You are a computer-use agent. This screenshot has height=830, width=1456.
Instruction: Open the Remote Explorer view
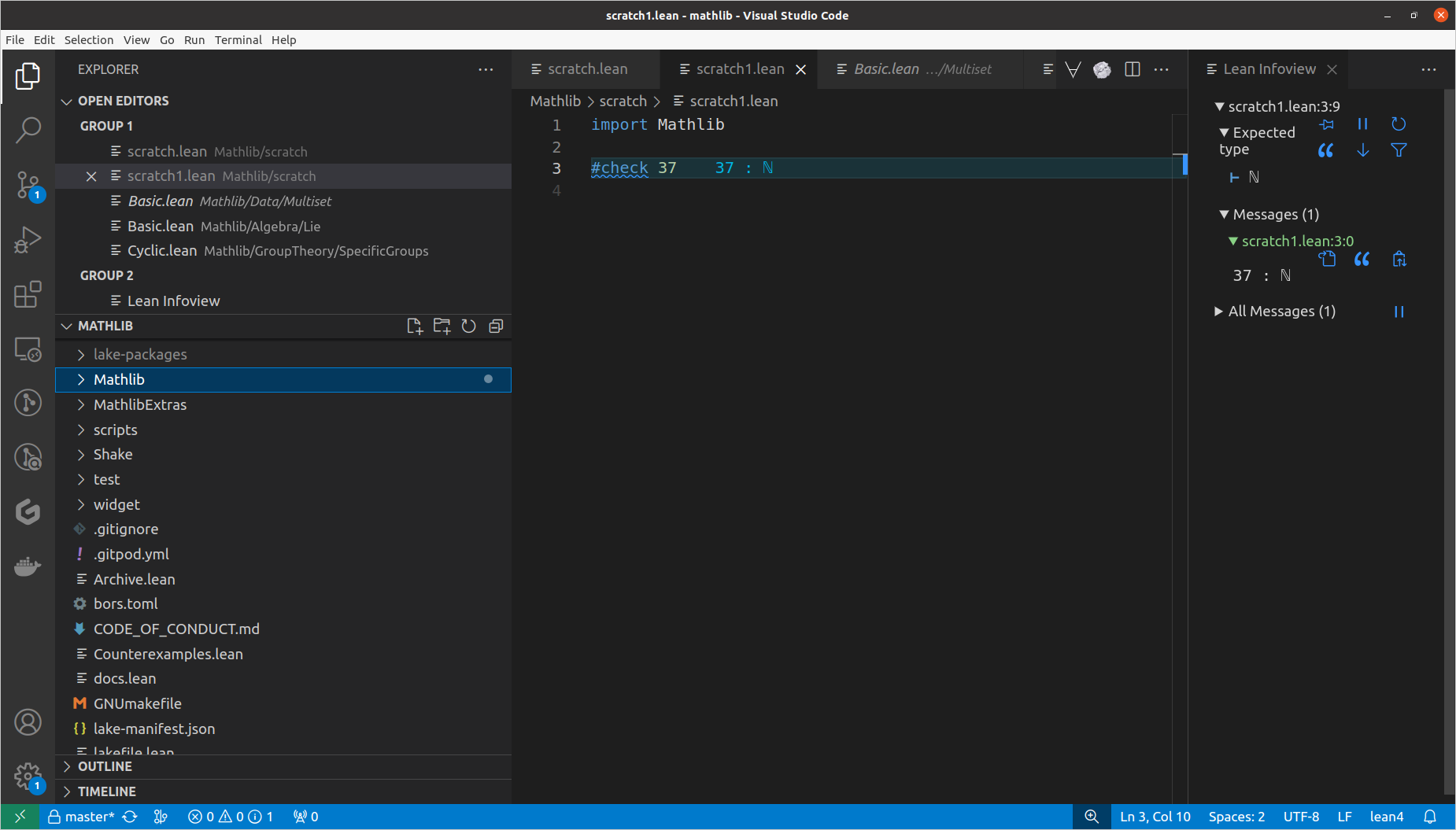point(28,349)
